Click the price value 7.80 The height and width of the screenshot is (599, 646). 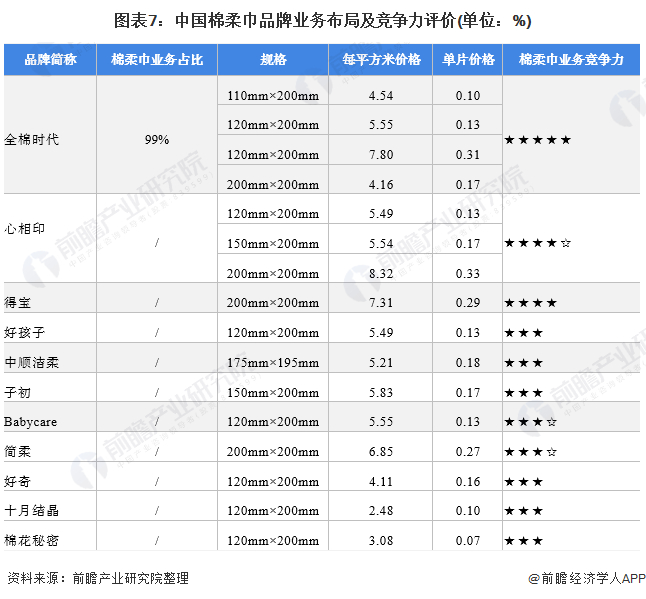pos(381,155)
